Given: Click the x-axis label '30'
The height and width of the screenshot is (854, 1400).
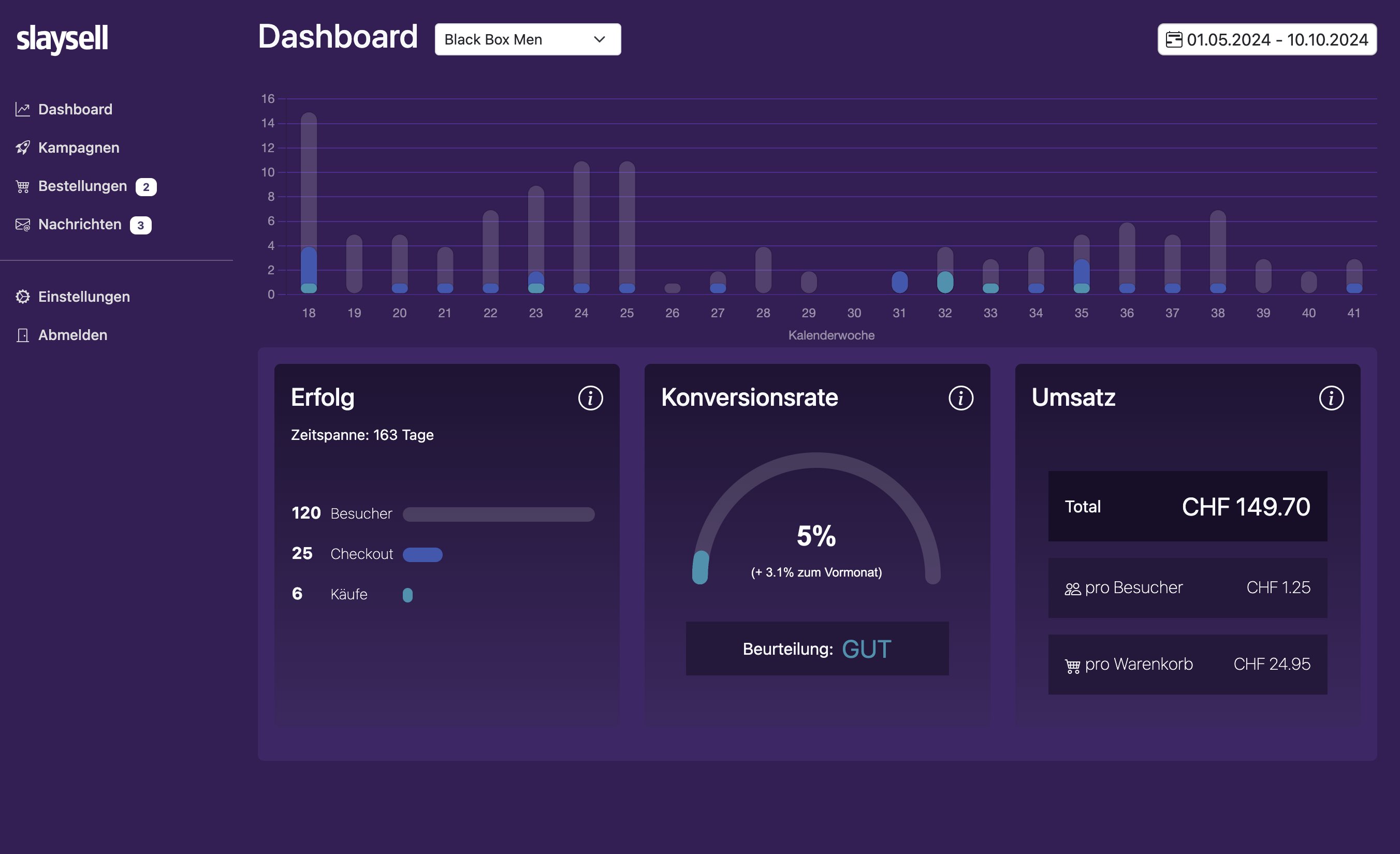Looking at the screenshot, I should 854,314.
